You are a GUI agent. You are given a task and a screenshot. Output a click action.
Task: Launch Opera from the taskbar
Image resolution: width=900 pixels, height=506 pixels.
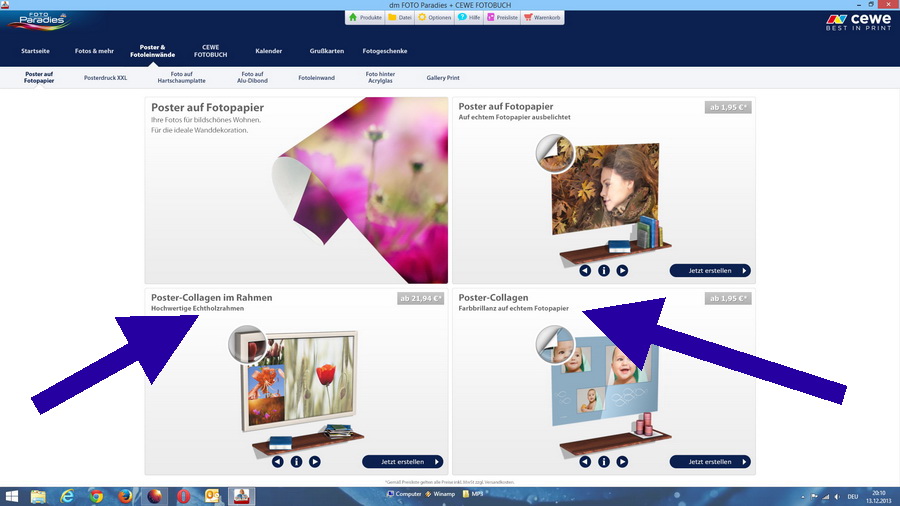(183, 496)
